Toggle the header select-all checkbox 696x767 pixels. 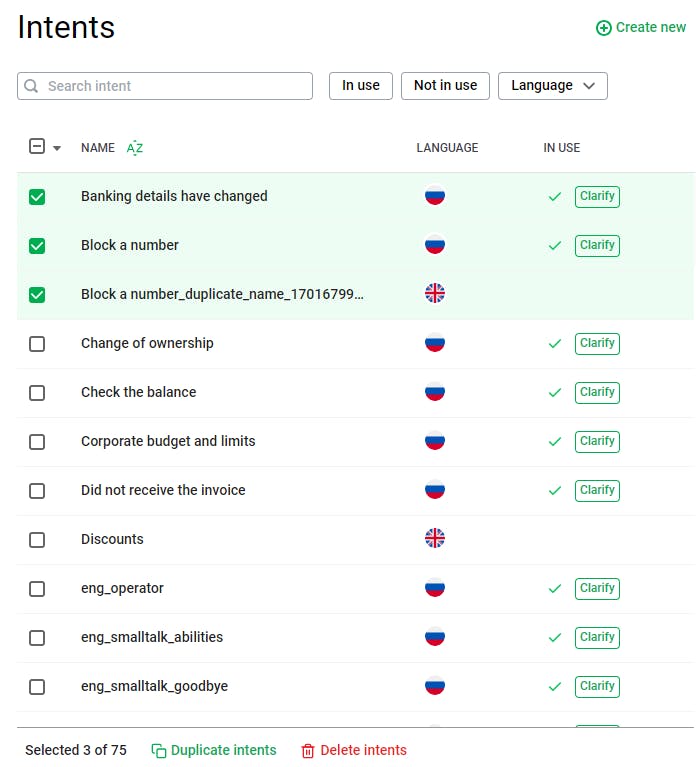(37, 147)
